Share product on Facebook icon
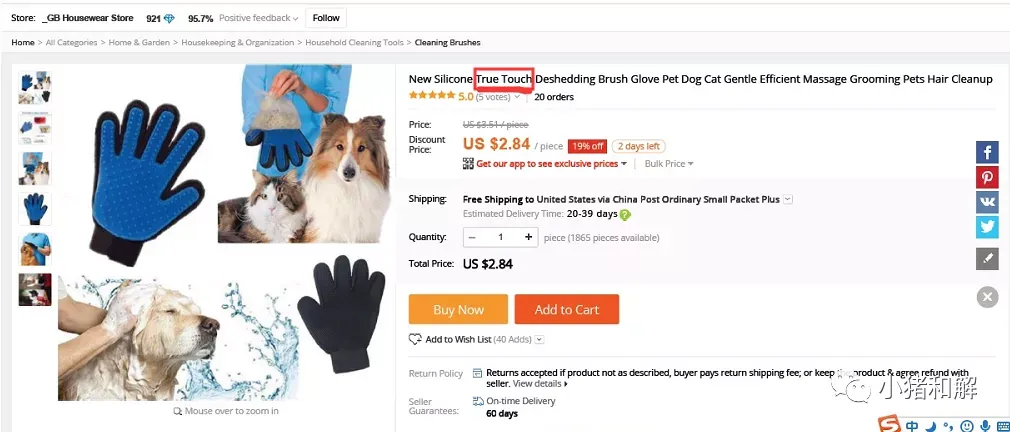The width and height of the screenshot is (1010, 432). [x=987, y=153]
